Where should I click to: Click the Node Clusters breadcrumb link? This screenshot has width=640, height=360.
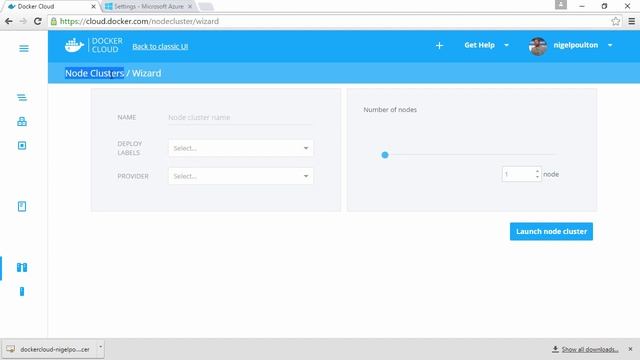(94, 73)
